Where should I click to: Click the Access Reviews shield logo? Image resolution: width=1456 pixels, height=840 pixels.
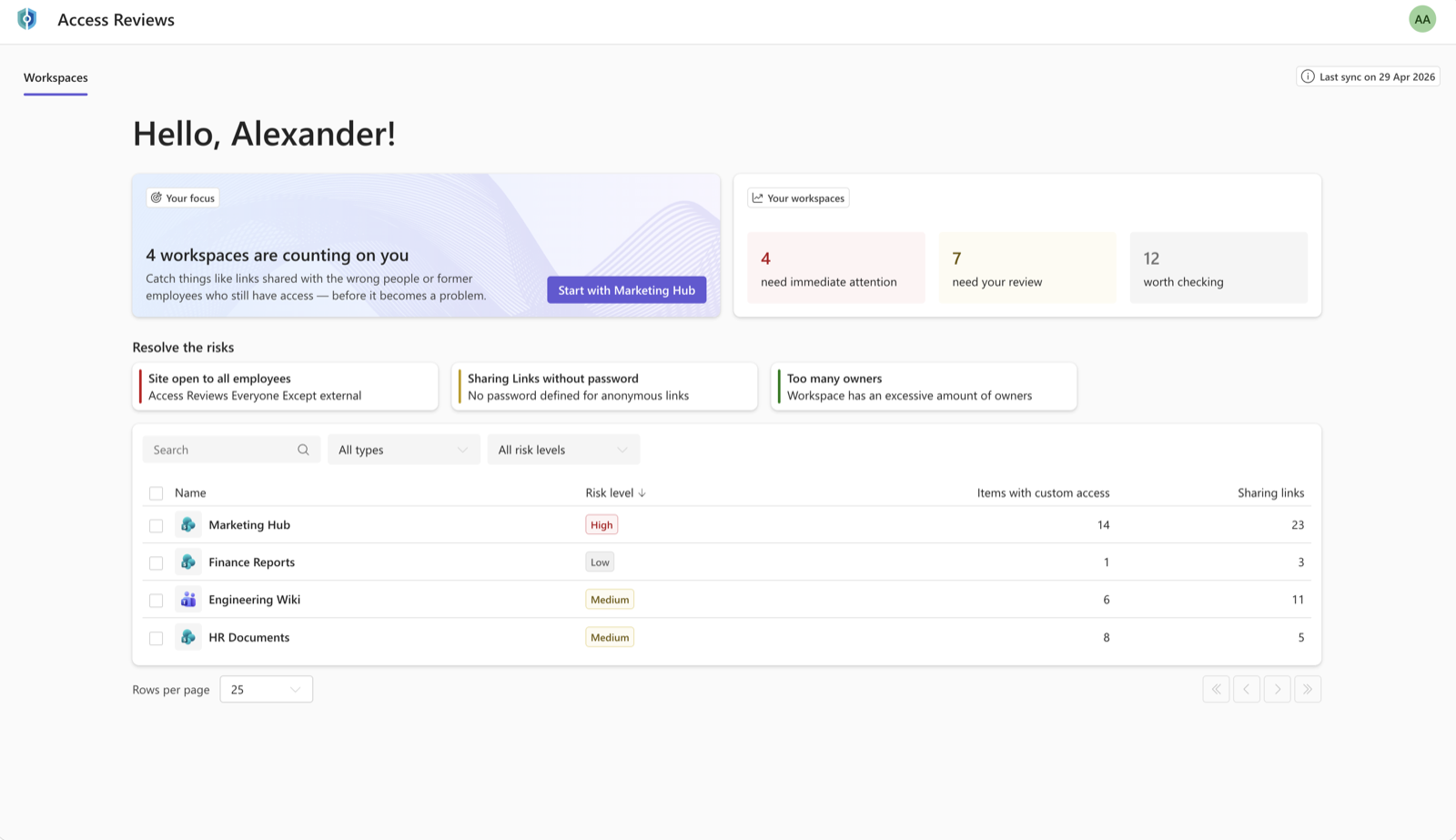(27, 19)
